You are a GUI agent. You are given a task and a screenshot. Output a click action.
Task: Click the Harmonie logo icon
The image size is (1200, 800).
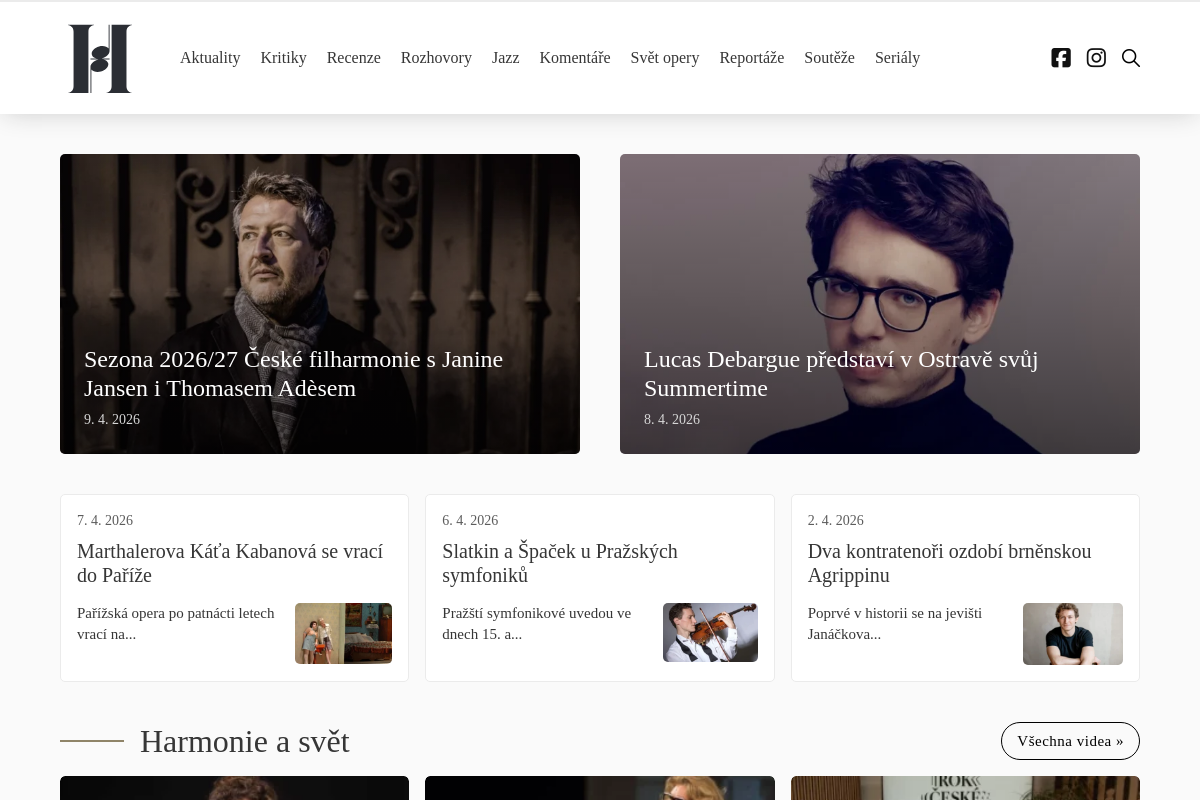[100, 59]
